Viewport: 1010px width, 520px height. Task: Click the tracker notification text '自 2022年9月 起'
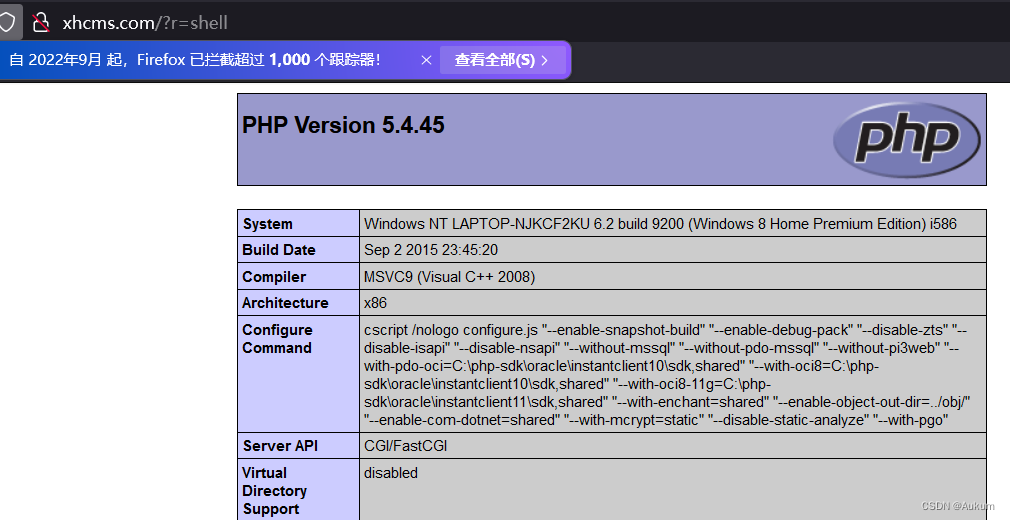pyautogui.click(x=67, y=60)
